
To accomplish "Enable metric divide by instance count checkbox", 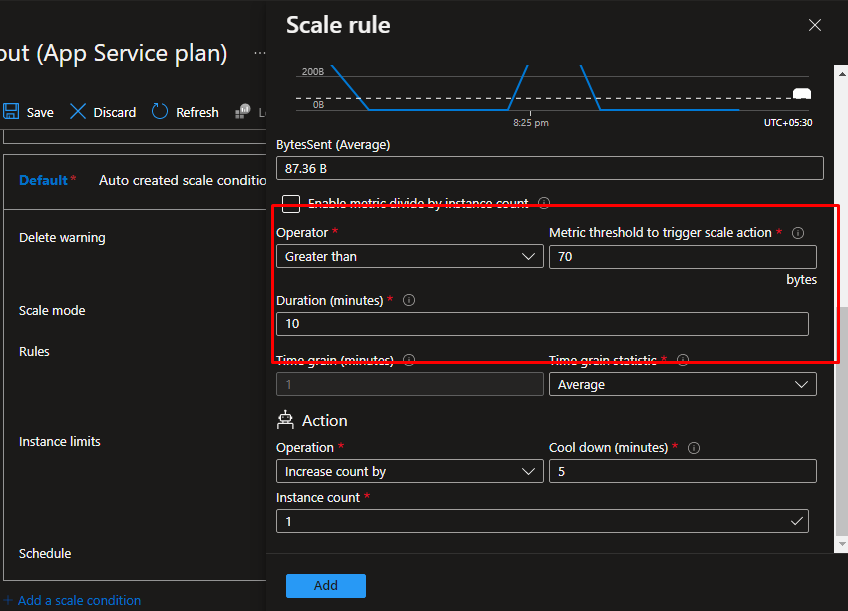I will (x=291, y=204).
